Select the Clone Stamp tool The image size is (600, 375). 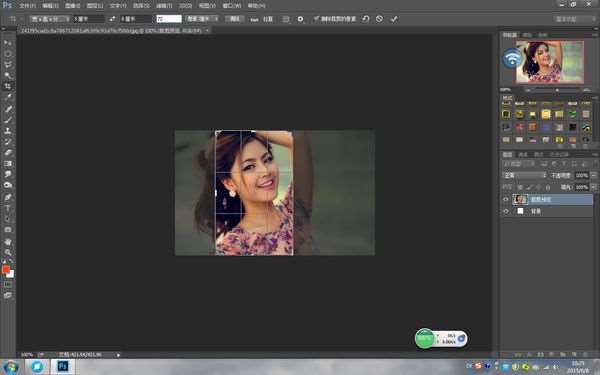[8, 130]
